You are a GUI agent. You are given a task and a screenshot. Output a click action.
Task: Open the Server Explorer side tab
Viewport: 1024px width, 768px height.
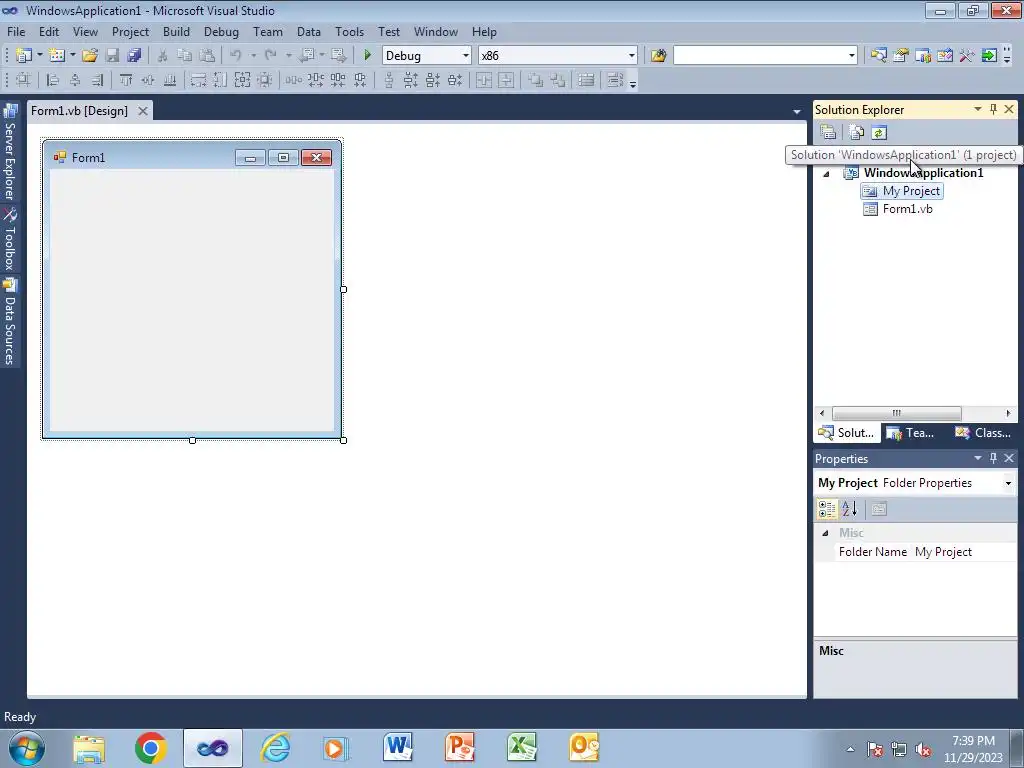[x=10, y=152]
